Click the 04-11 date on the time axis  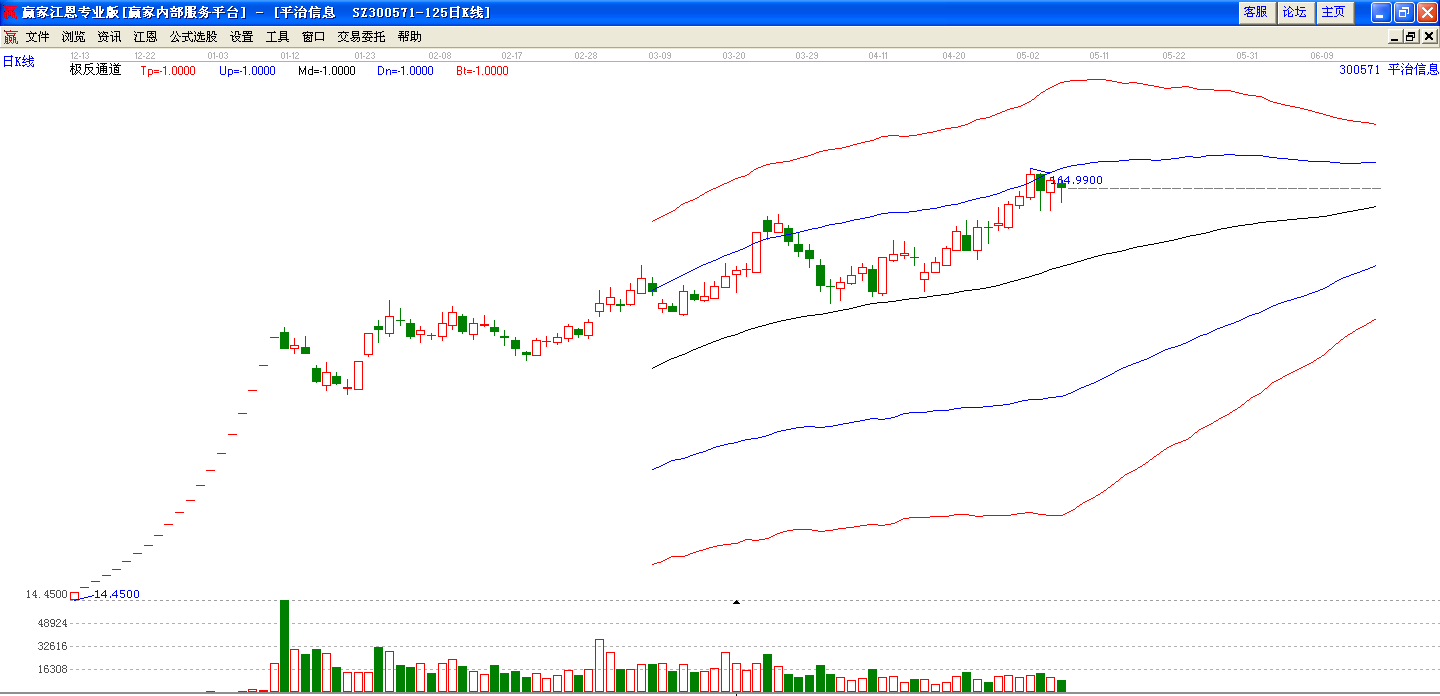point(879,55)
